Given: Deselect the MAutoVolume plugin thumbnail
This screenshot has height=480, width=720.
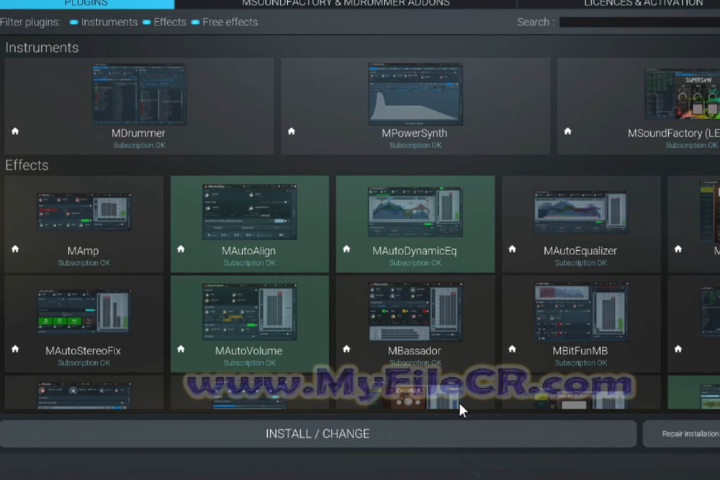Looking at the screenshot, I should coord(249,311).
